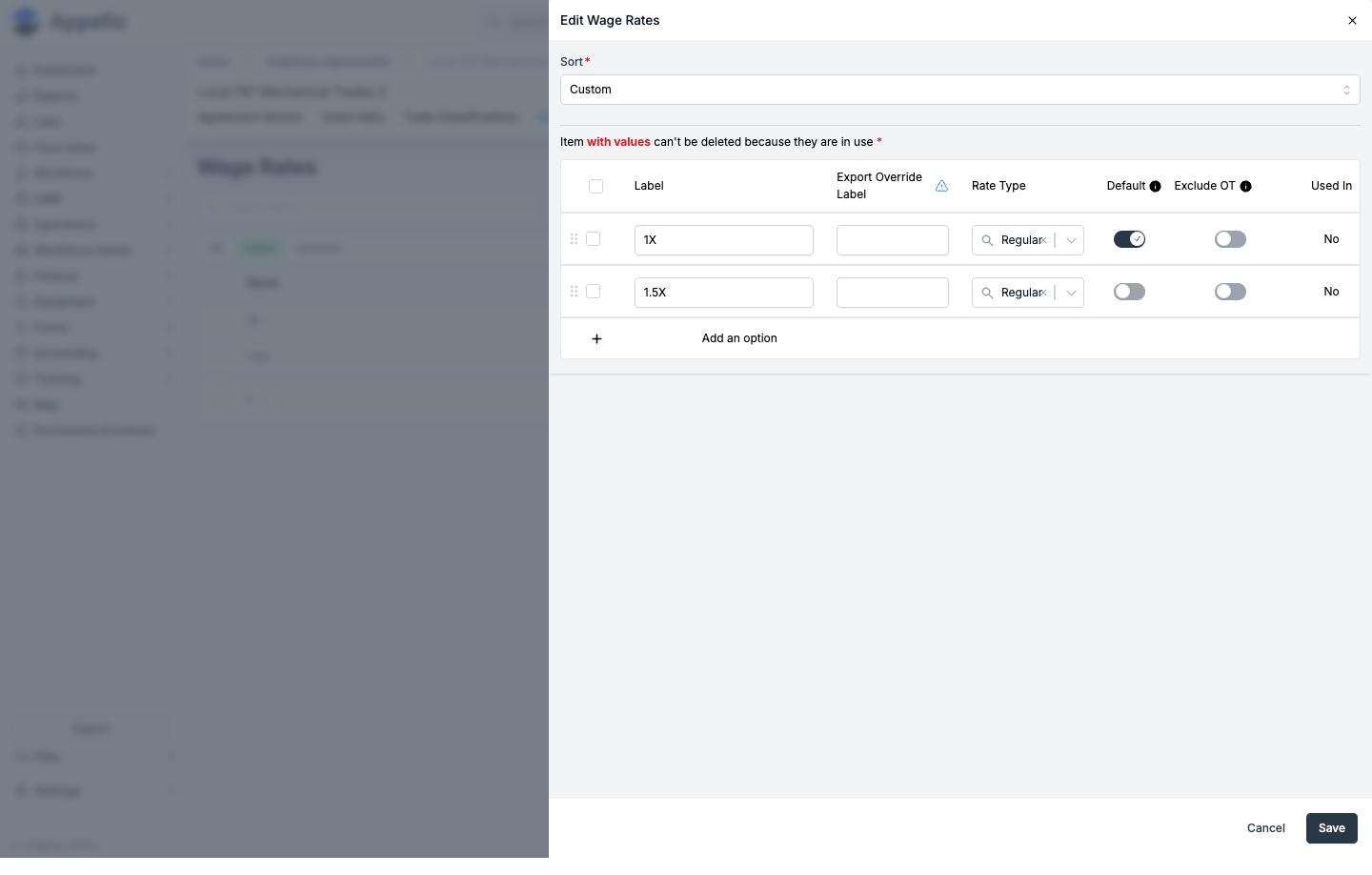Click search icon in 1X Rate Type
1372x875 pixels.
click(987, 240)
